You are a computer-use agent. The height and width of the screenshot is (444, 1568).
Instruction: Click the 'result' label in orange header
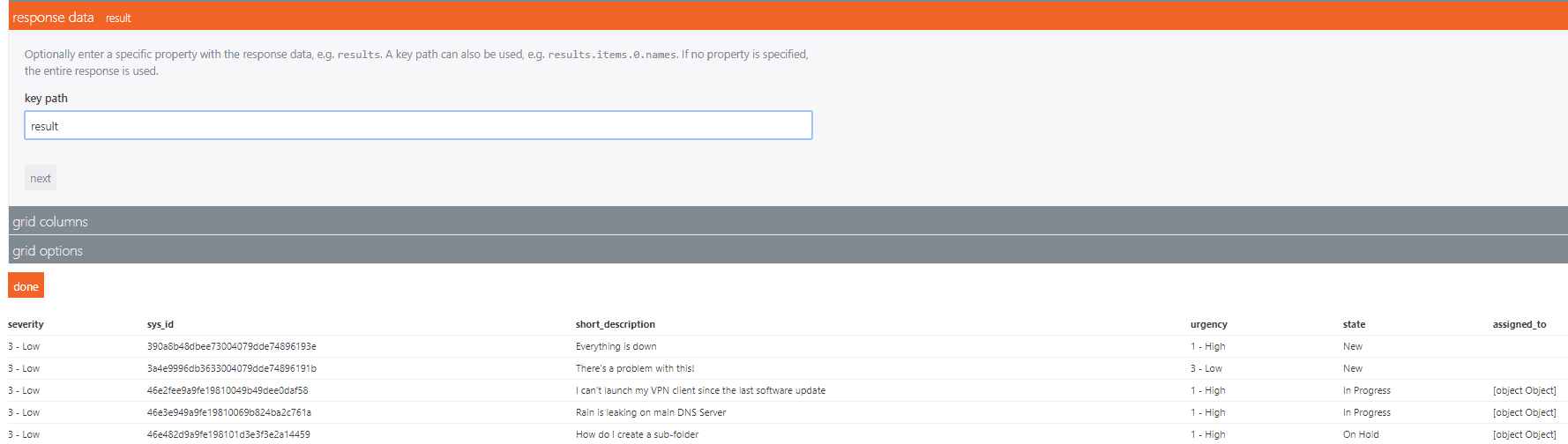[118, 18]
